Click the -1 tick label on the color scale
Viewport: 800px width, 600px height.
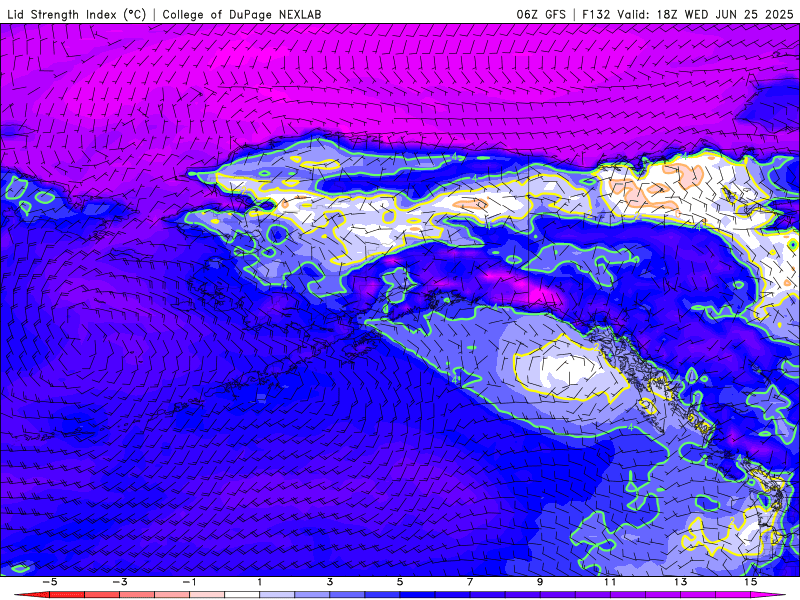[x=189, y=582]
